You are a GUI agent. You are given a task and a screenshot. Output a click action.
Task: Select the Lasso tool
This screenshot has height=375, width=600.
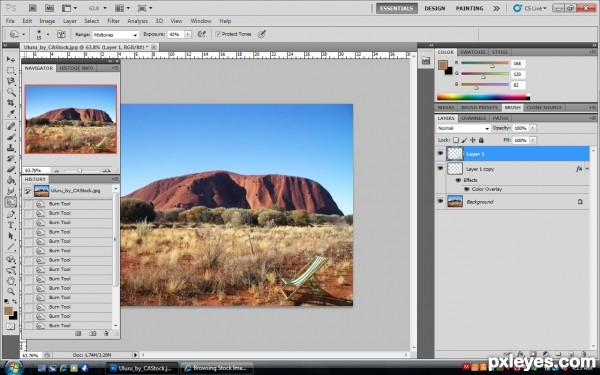[x=11, y=81]
